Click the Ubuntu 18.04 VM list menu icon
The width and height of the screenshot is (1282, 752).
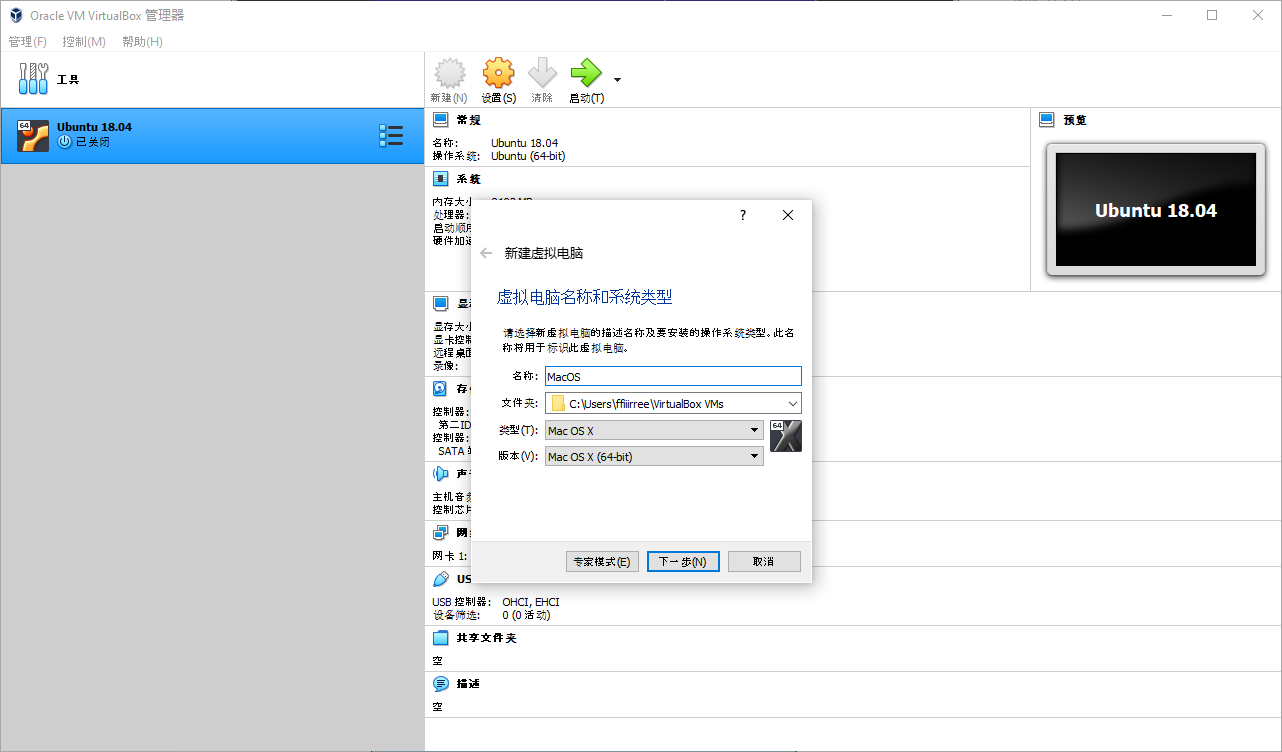[x=391, y=136]
